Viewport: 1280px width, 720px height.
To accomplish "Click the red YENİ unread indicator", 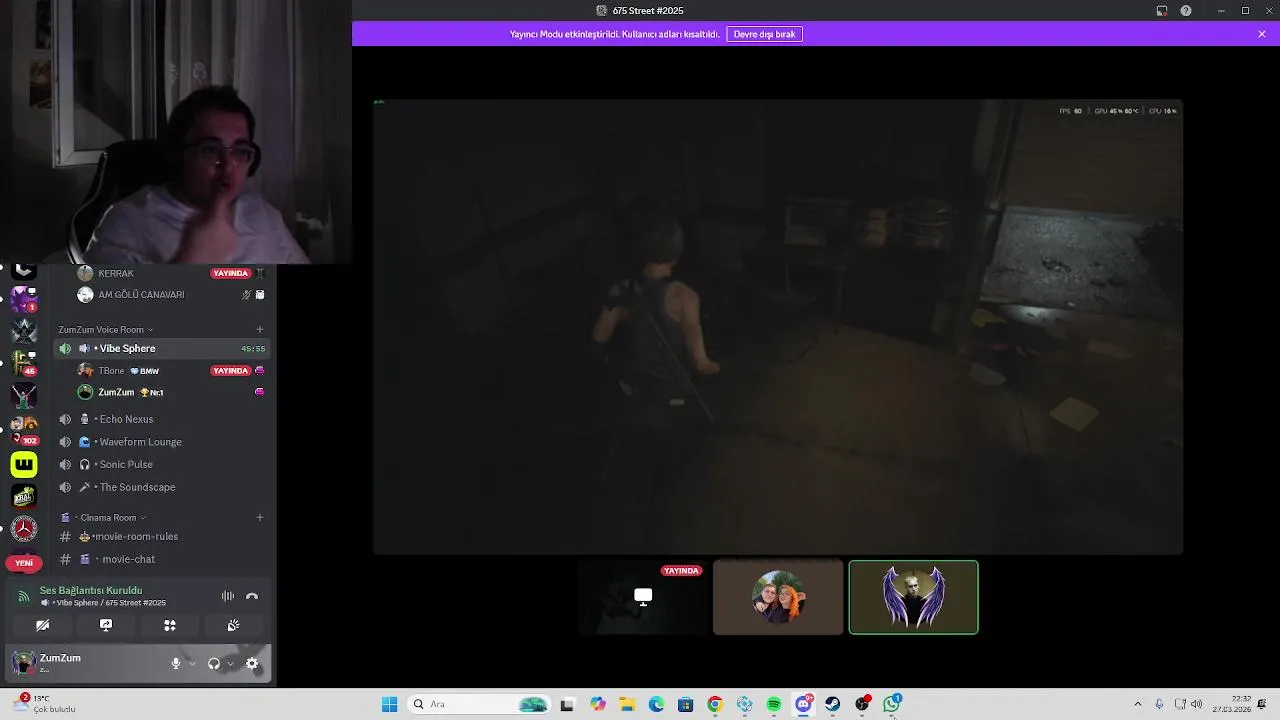I will pyautogui.click(x=24, y=563).
